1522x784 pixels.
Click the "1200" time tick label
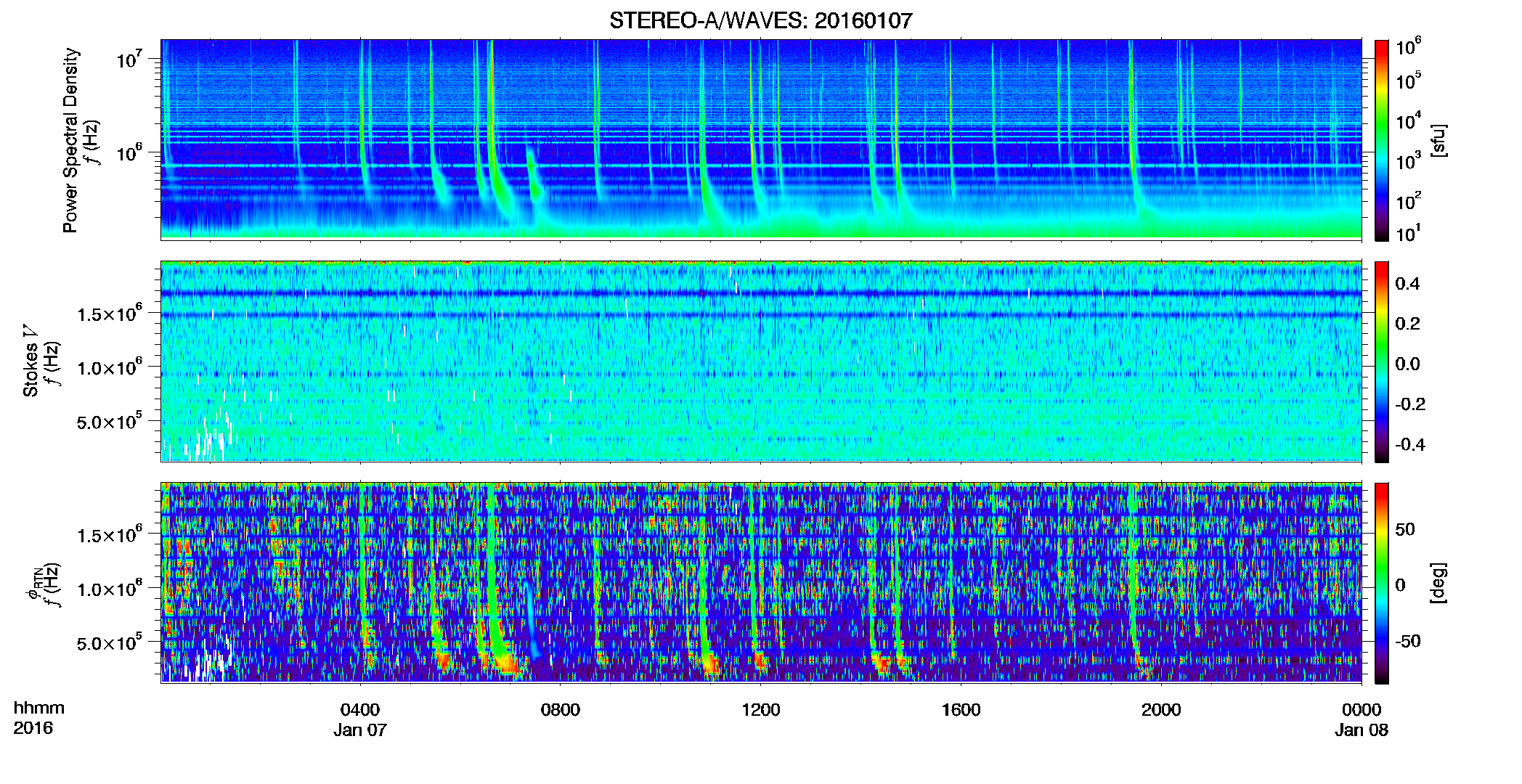(761, 709)
